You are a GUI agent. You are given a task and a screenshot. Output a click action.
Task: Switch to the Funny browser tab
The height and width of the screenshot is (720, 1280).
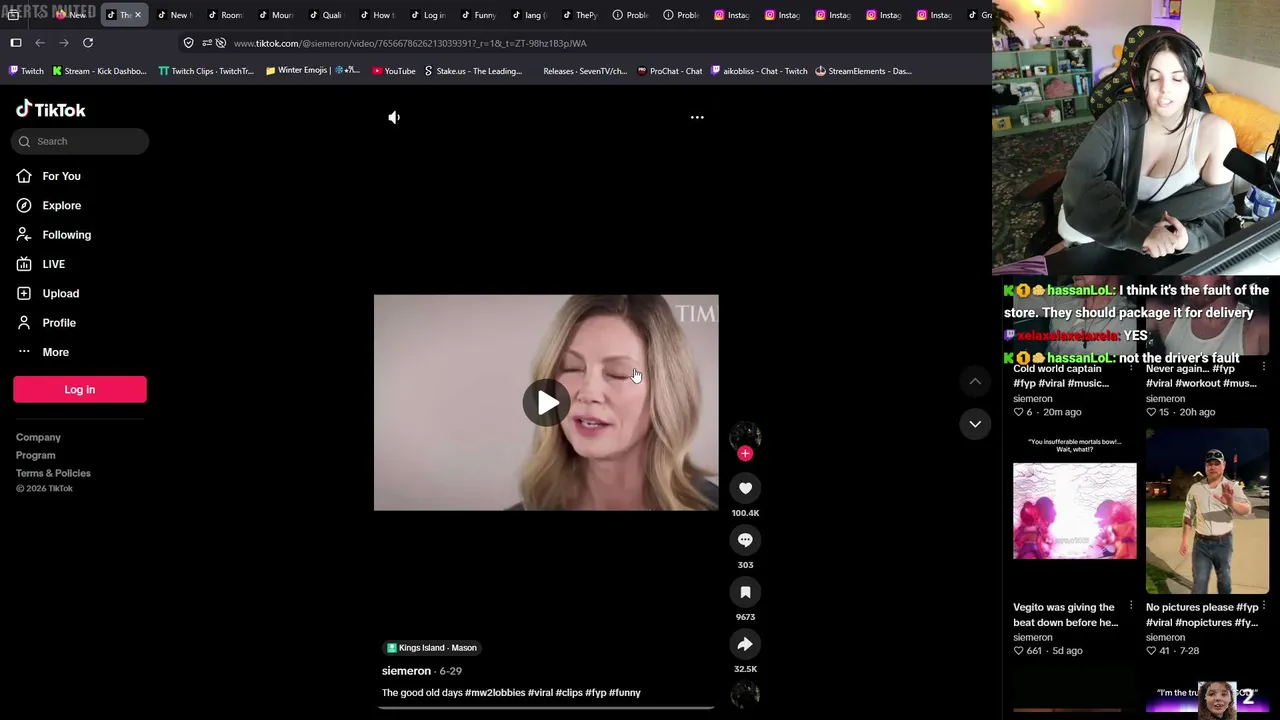(x=479, y=15)
